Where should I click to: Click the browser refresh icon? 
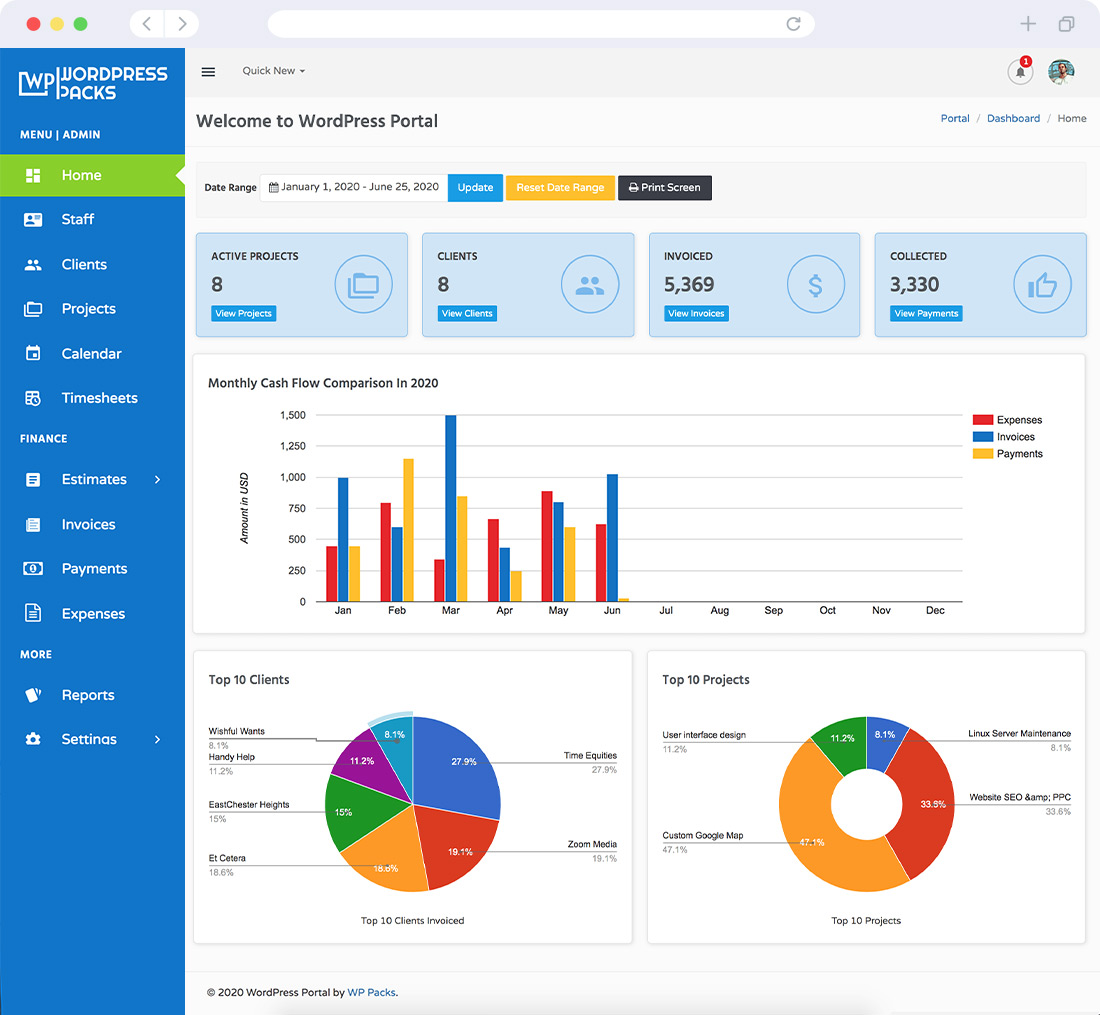[793, 24]
